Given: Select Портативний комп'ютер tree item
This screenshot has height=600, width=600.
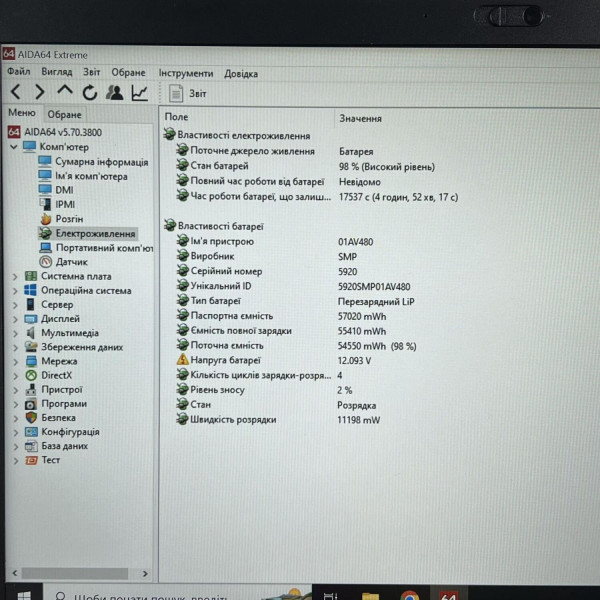Looking at the screenshot, I should (x=96, y=248).
